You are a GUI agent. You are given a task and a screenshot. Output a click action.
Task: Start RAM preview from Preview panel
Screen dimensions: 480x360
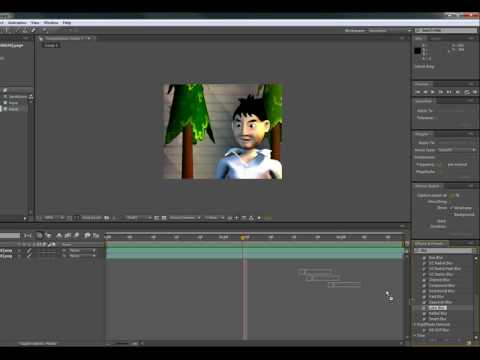point(474,92)
